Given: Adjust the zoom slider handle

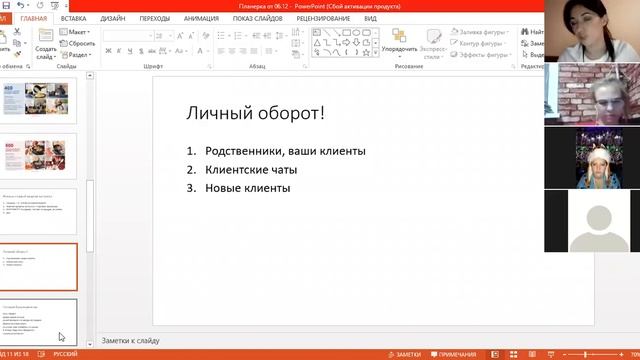Looking at the screenshot, I should (585, 354).
